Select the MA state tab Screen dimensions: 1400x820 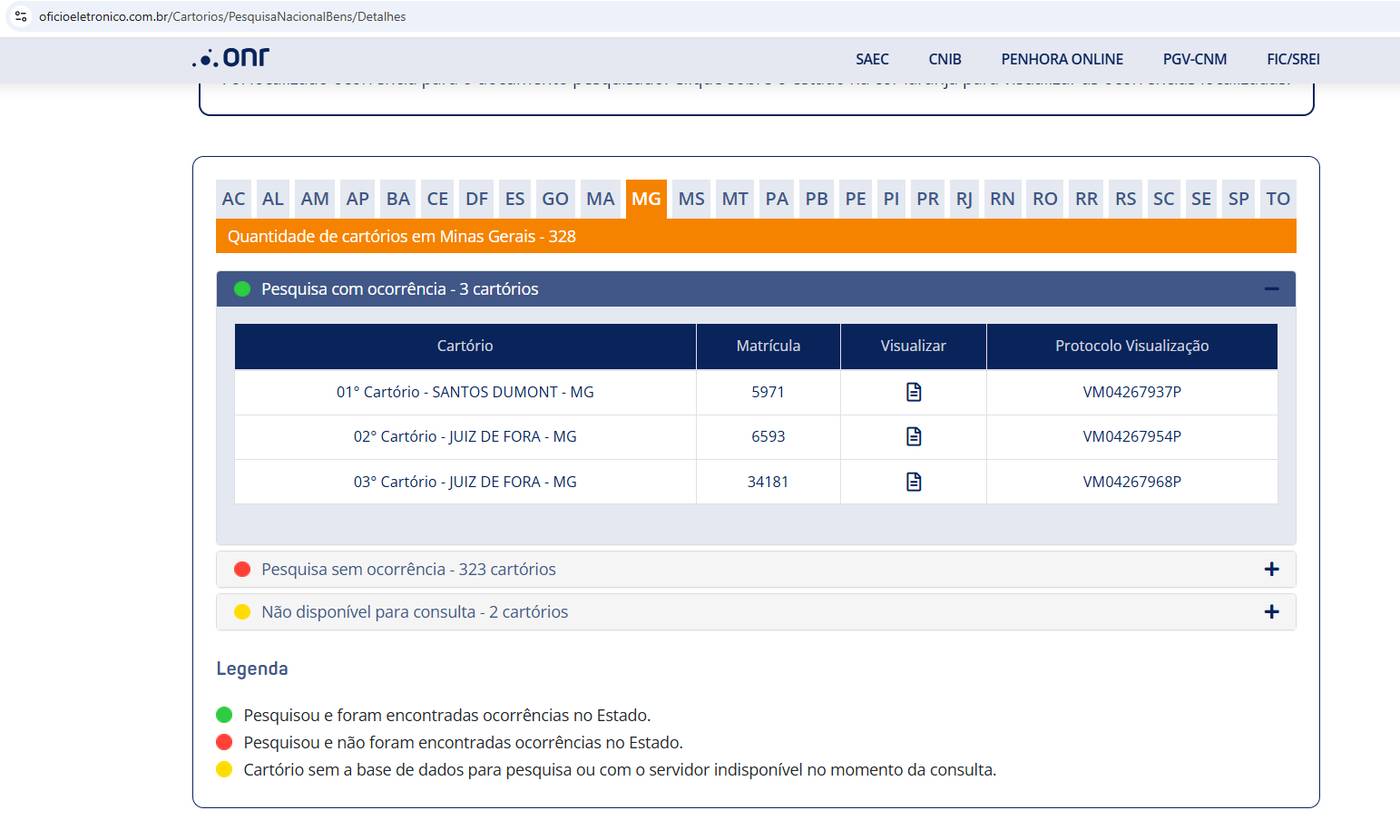(x=601, y=199)
